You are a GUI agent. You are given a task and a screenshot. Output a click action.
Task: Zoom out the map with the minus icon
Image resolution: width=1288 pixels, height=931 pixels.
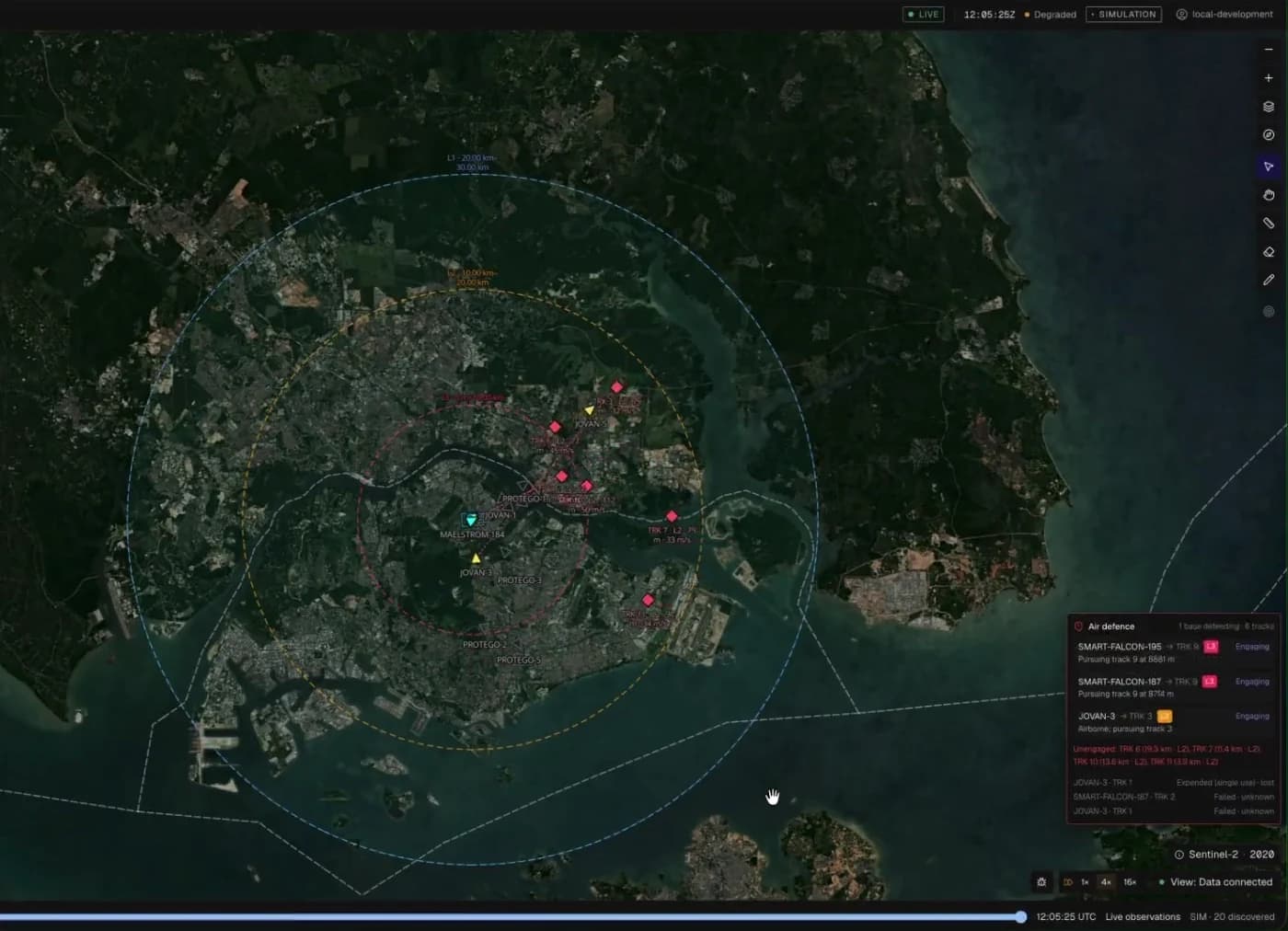pyautogui.click(x=1269, y=50)
